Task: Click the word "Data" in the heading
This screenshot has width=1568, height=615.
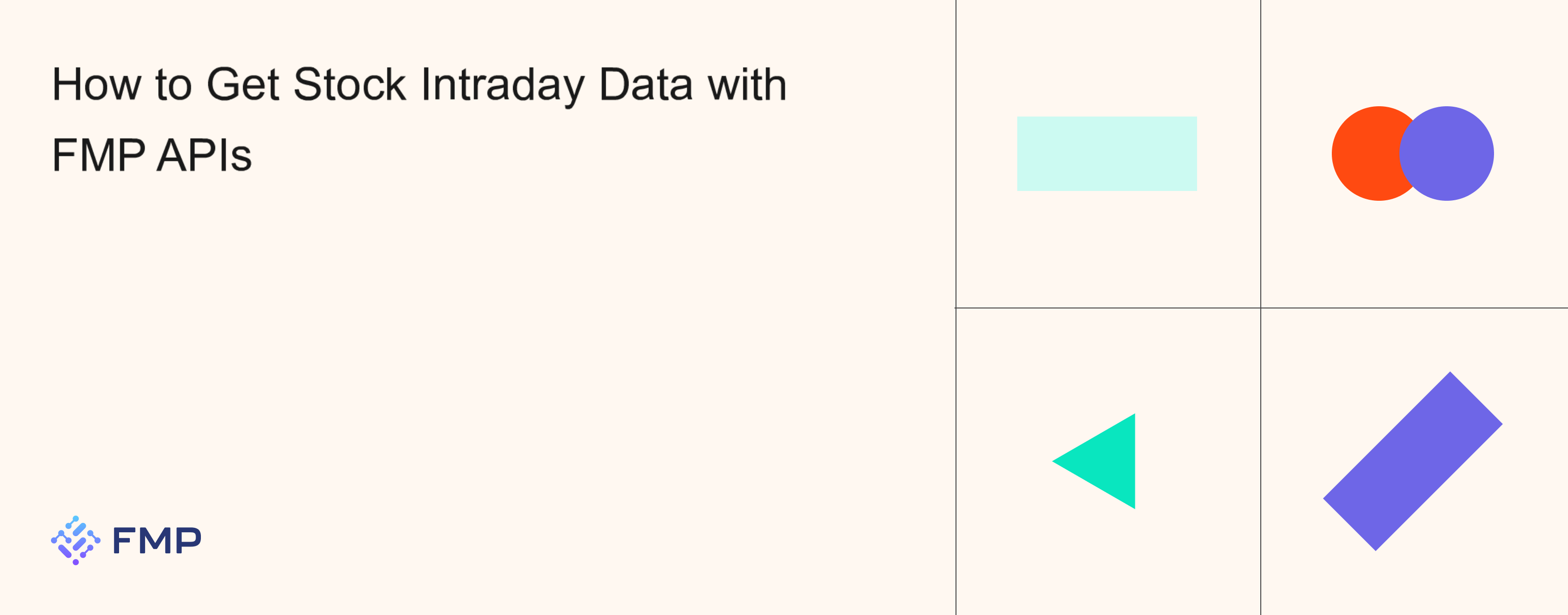Action: coord(646,84)
